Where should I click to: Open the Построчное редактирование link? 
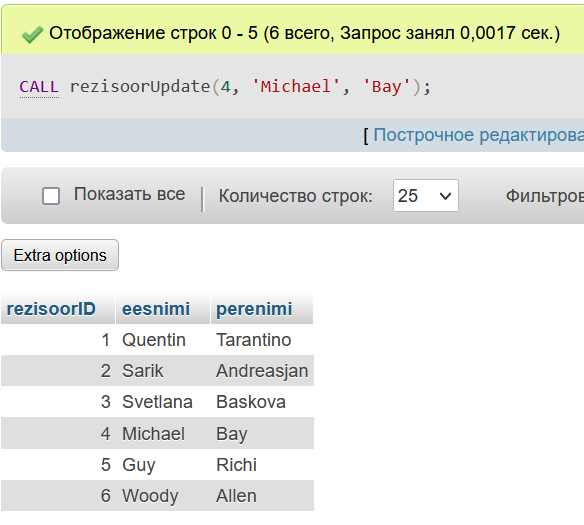478,135
